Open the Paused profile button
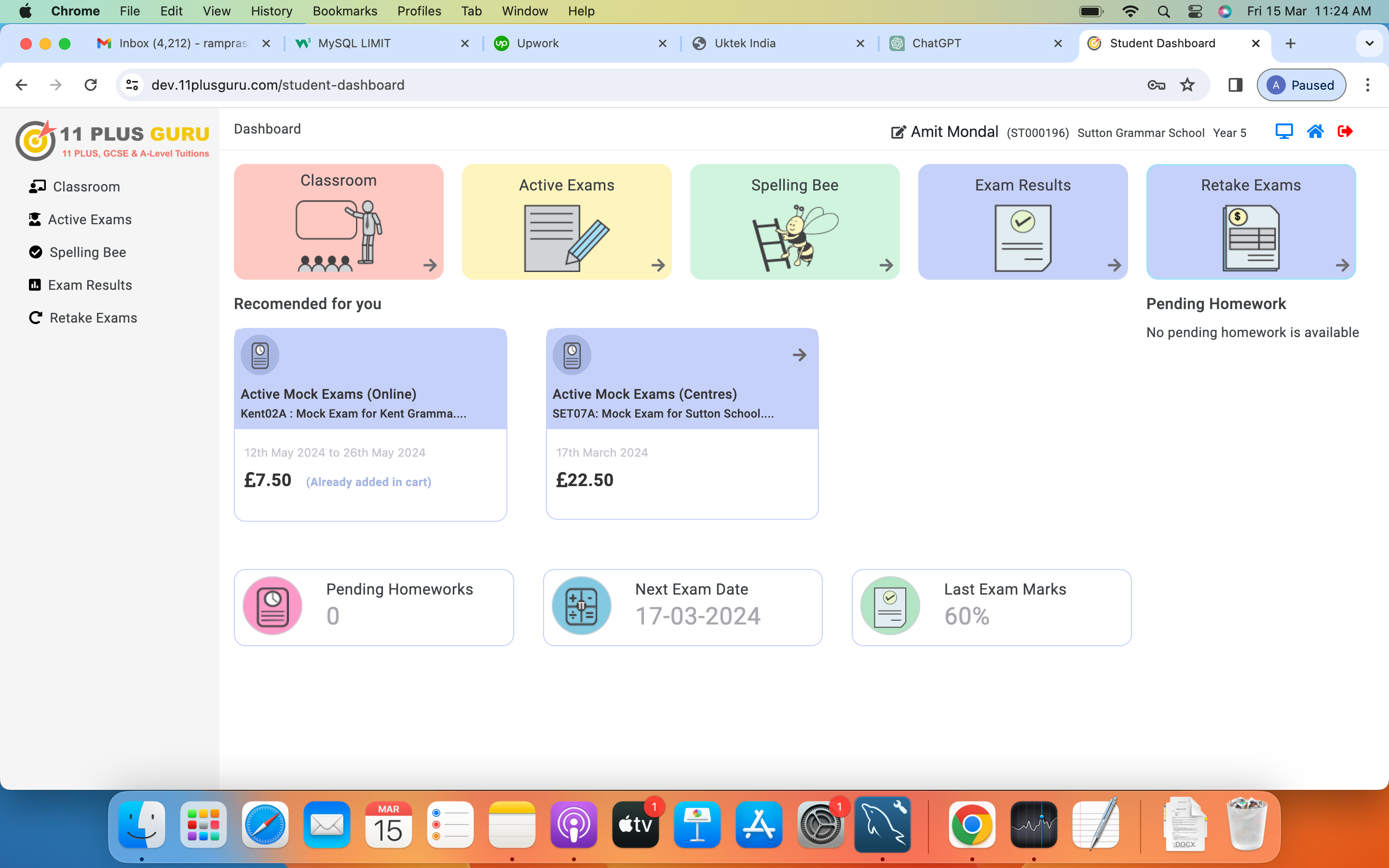This screenshot has width=1389, height=868. point(1301,85)
